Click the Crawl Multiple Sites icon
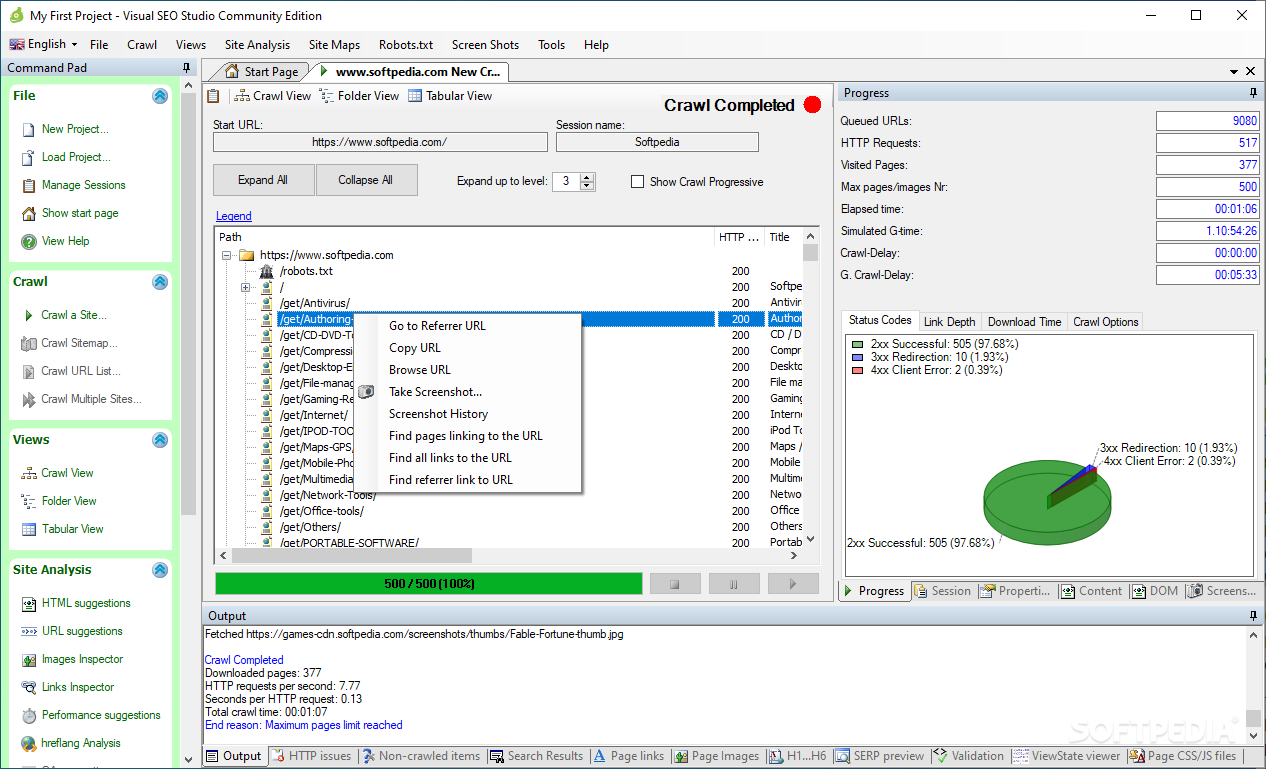Viewport: 1266px width, 769px height. coord(28,399)
